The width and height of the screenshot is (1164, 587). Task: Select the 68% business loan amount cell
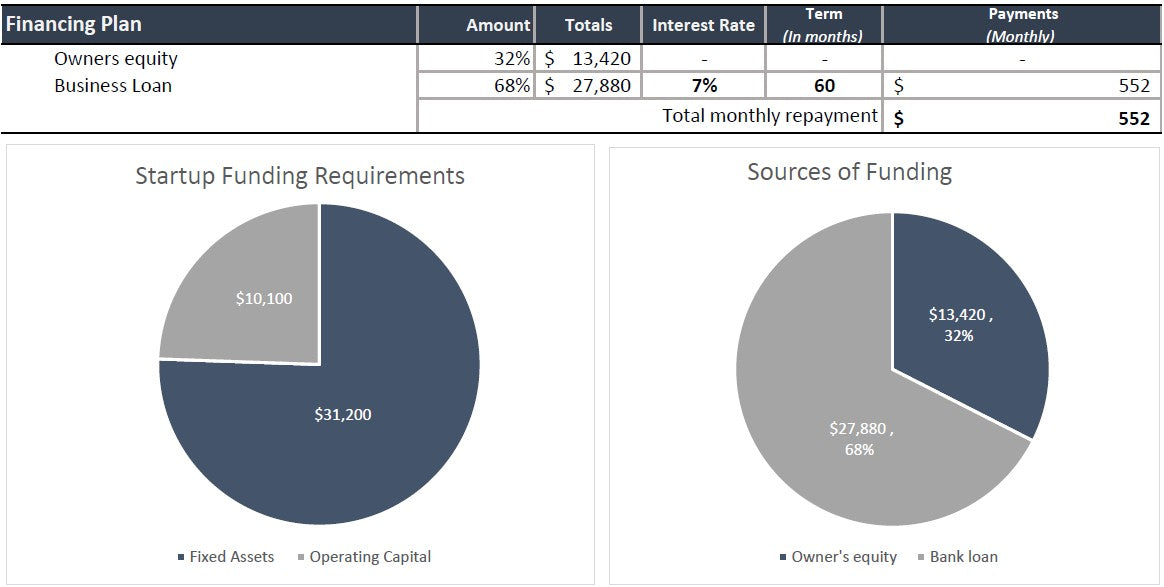coord(476,86)
